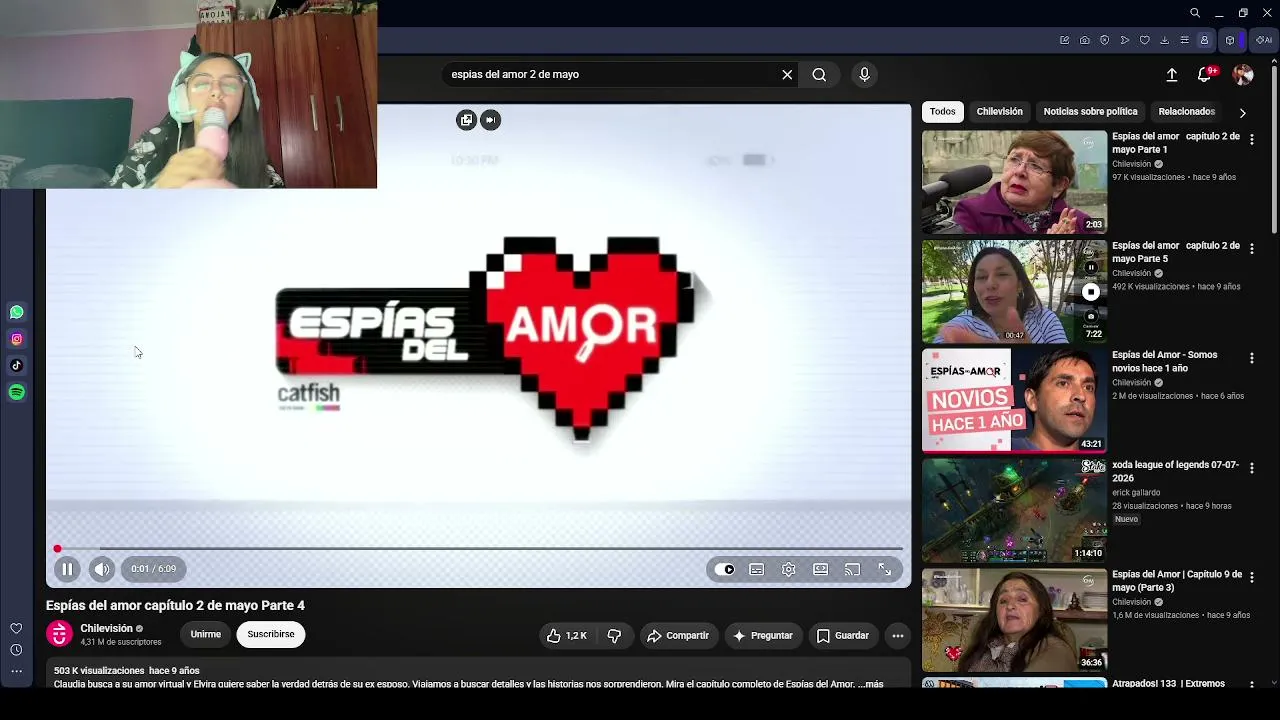This screenshot has height=720, width=1280.
Task: Click the browser toolbar edit/note icon
Action: pyautogui.click(x=1064, y=40)
